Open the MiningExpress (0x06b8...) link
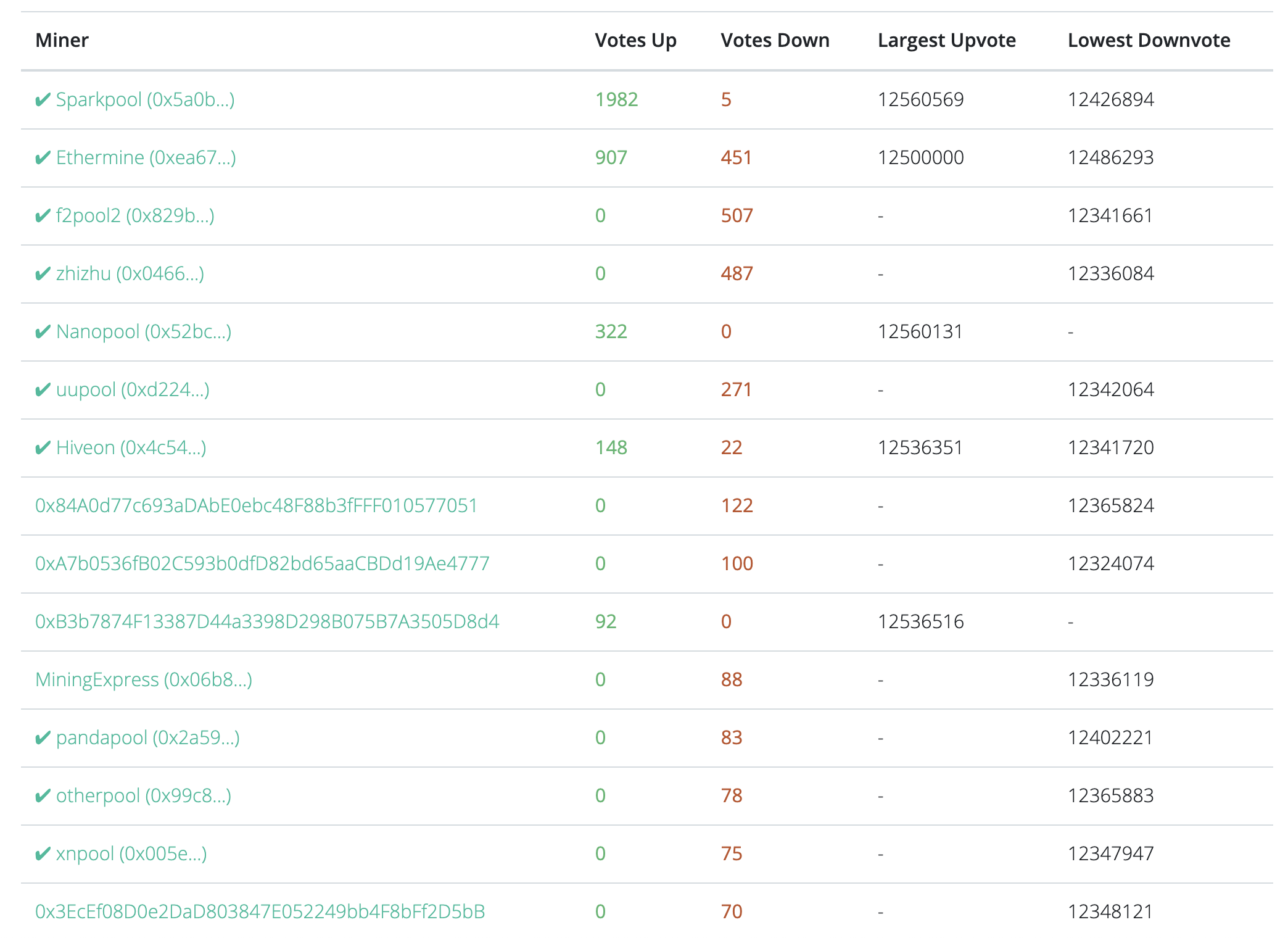1288x938 pixels. [144, 679]
